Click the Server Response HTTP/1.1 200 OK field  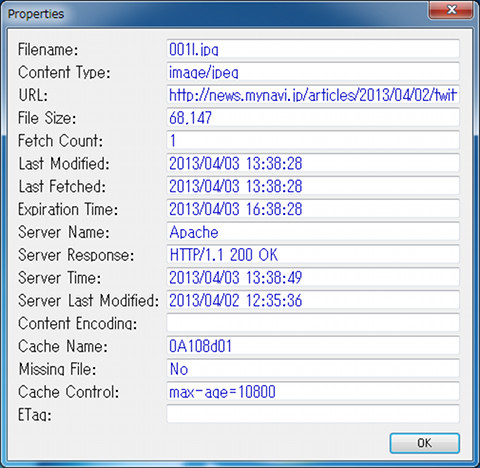(313, 254)
